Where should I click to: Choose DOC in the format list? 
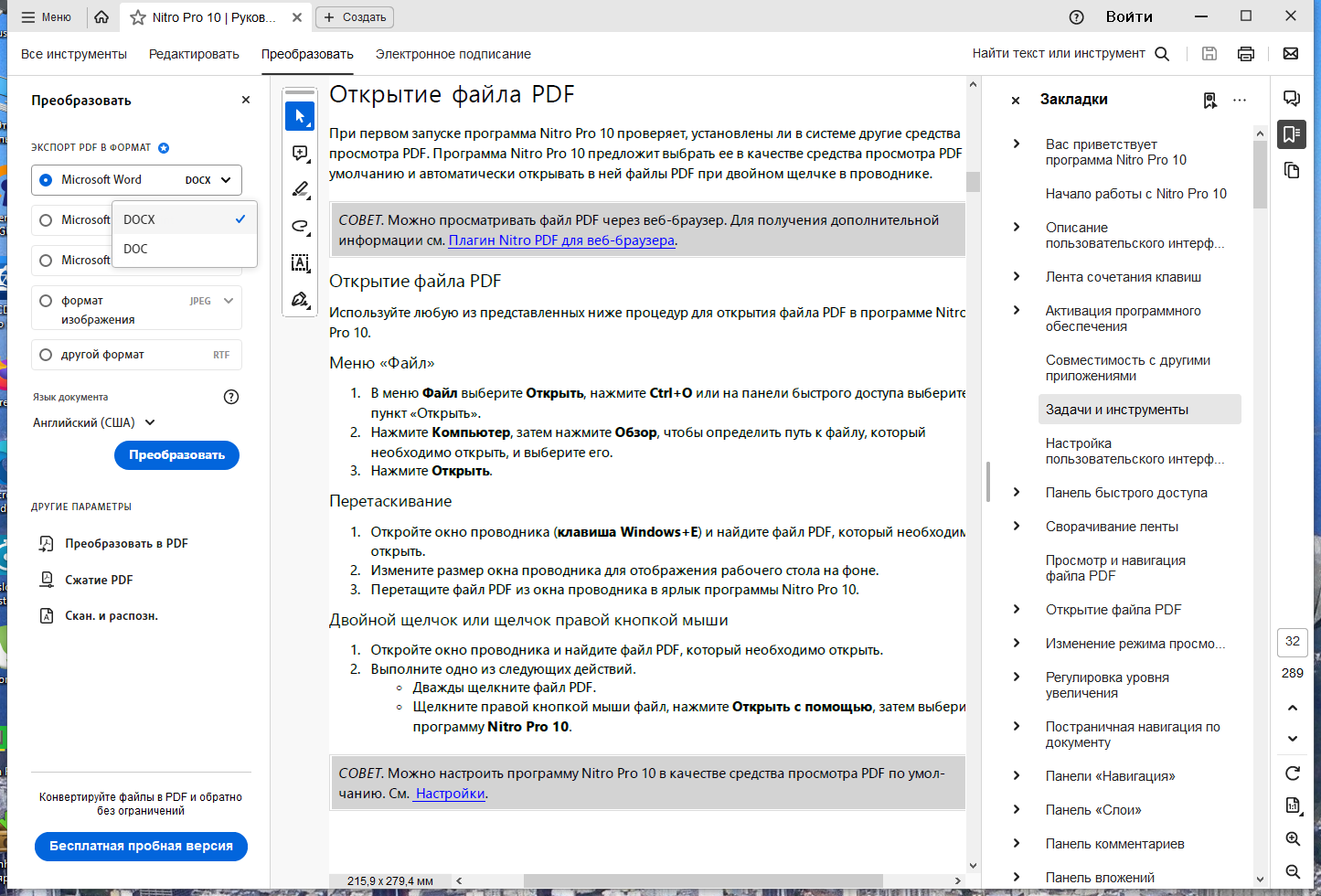pos(185,249)
